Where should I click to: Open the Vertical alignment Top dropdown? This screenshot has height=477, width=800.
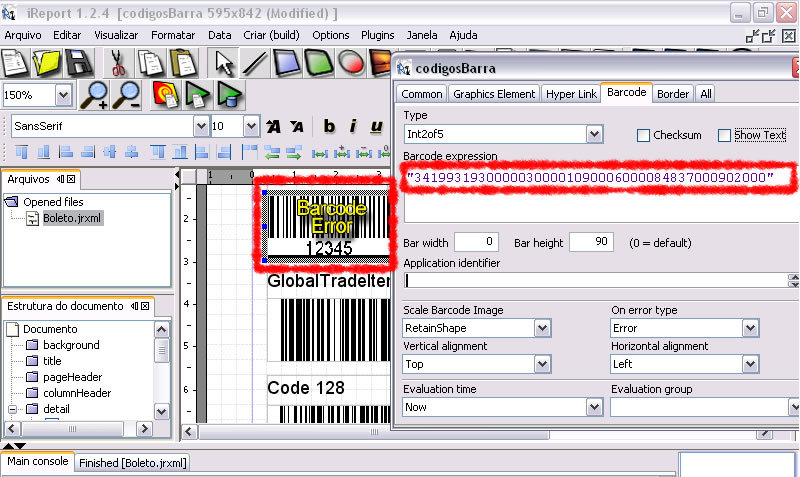542,364
